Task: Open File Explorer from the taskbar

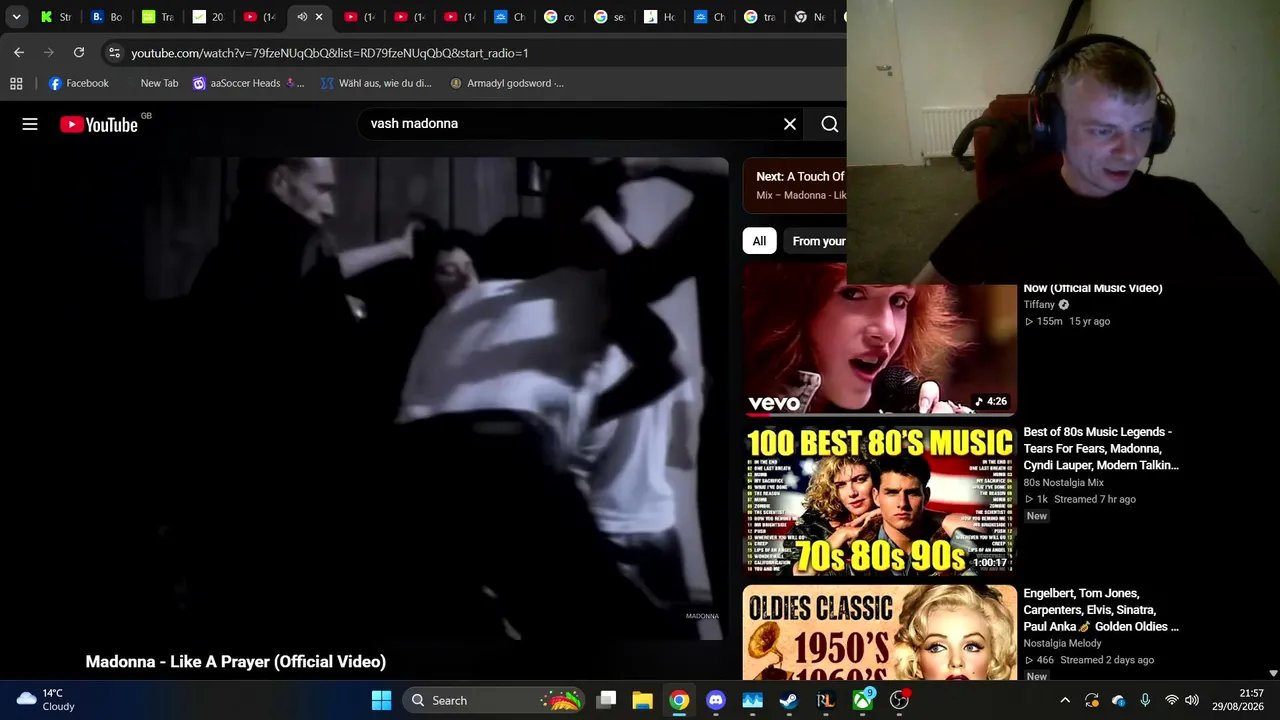Action: tap(642, 700)
